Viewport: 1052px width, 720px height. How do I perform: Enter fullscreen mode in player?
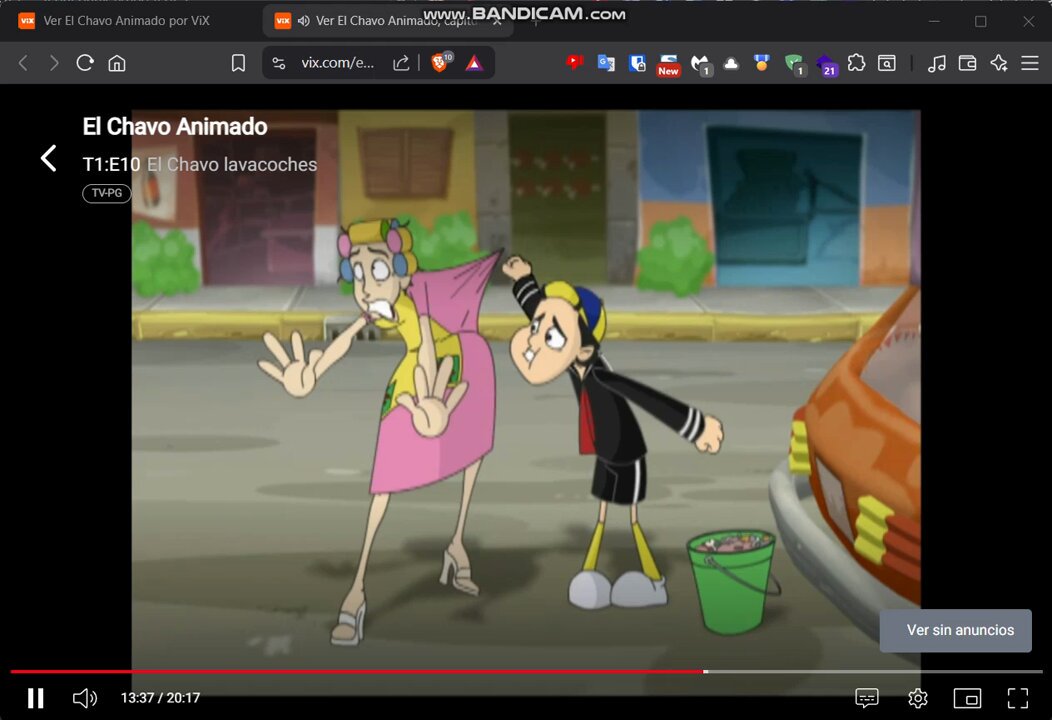(x=1017, y=698)
